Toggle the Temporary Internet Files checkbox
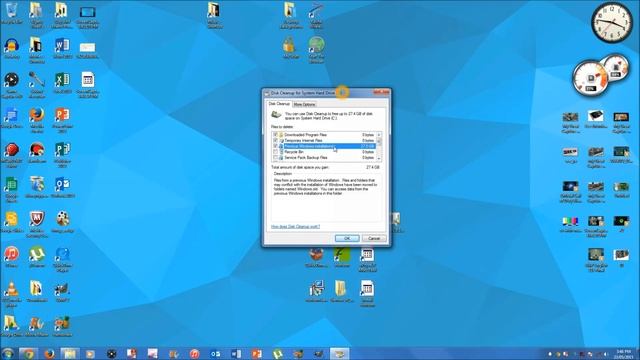 [x=276, y=140]
